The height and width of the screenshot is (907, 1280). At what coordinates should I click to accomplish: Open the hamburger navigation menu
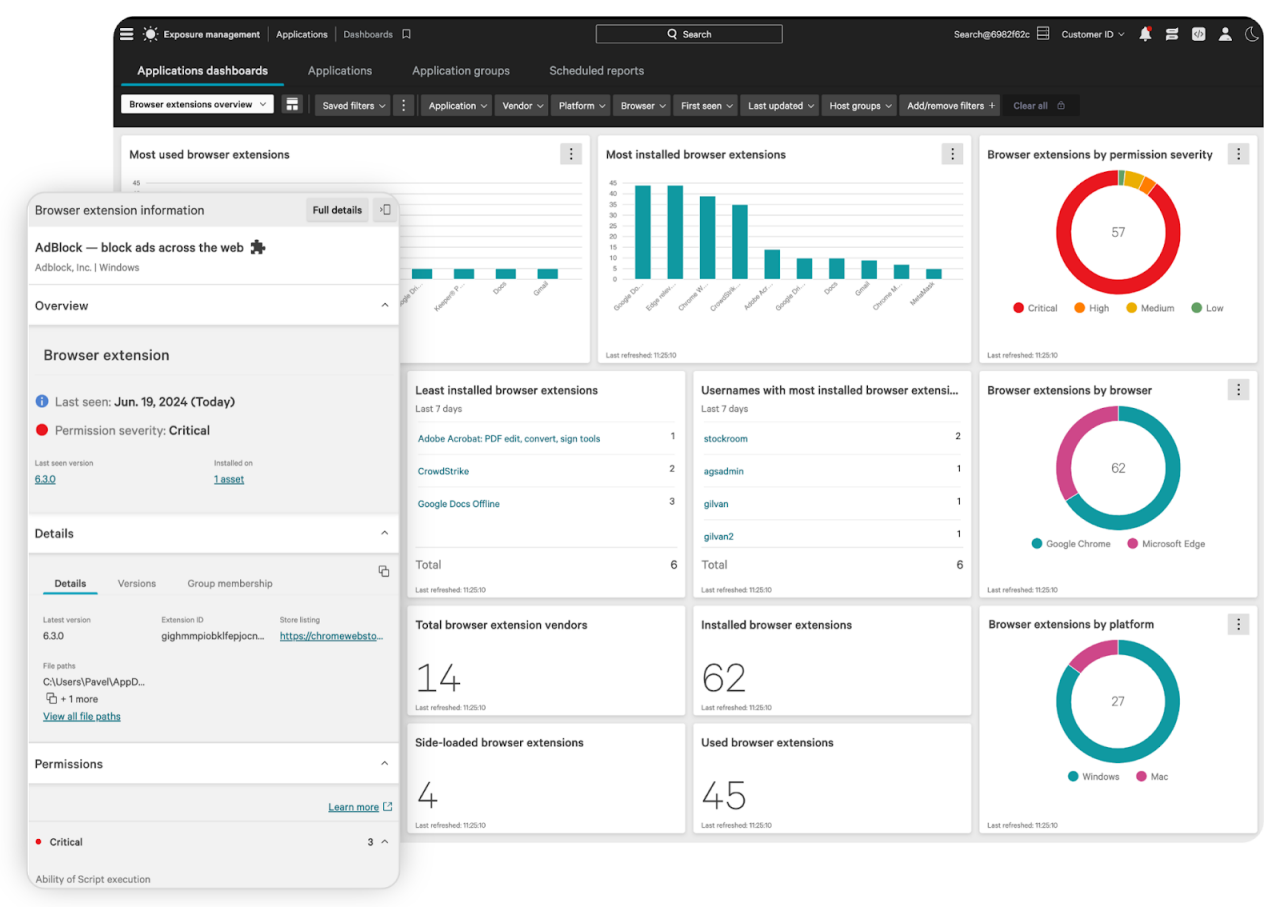tap(126, 34)
